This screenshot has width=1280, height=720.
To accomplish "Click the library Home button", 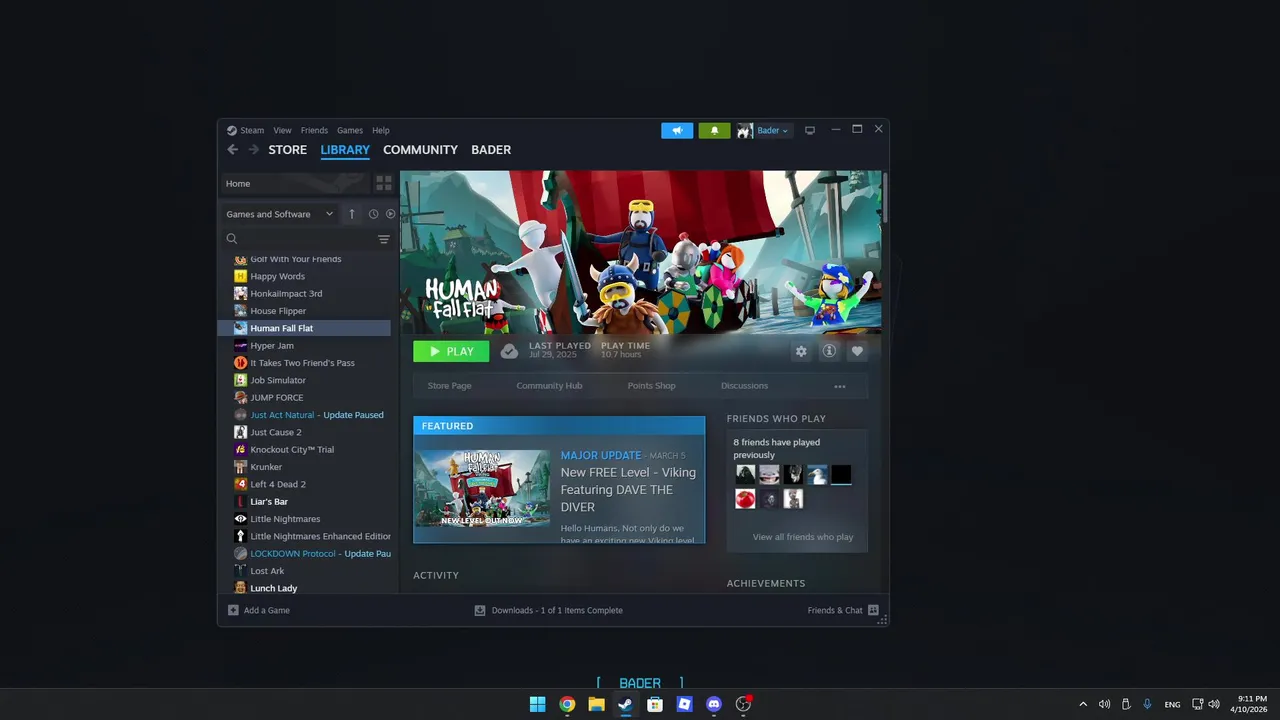I will click(295, 183).
